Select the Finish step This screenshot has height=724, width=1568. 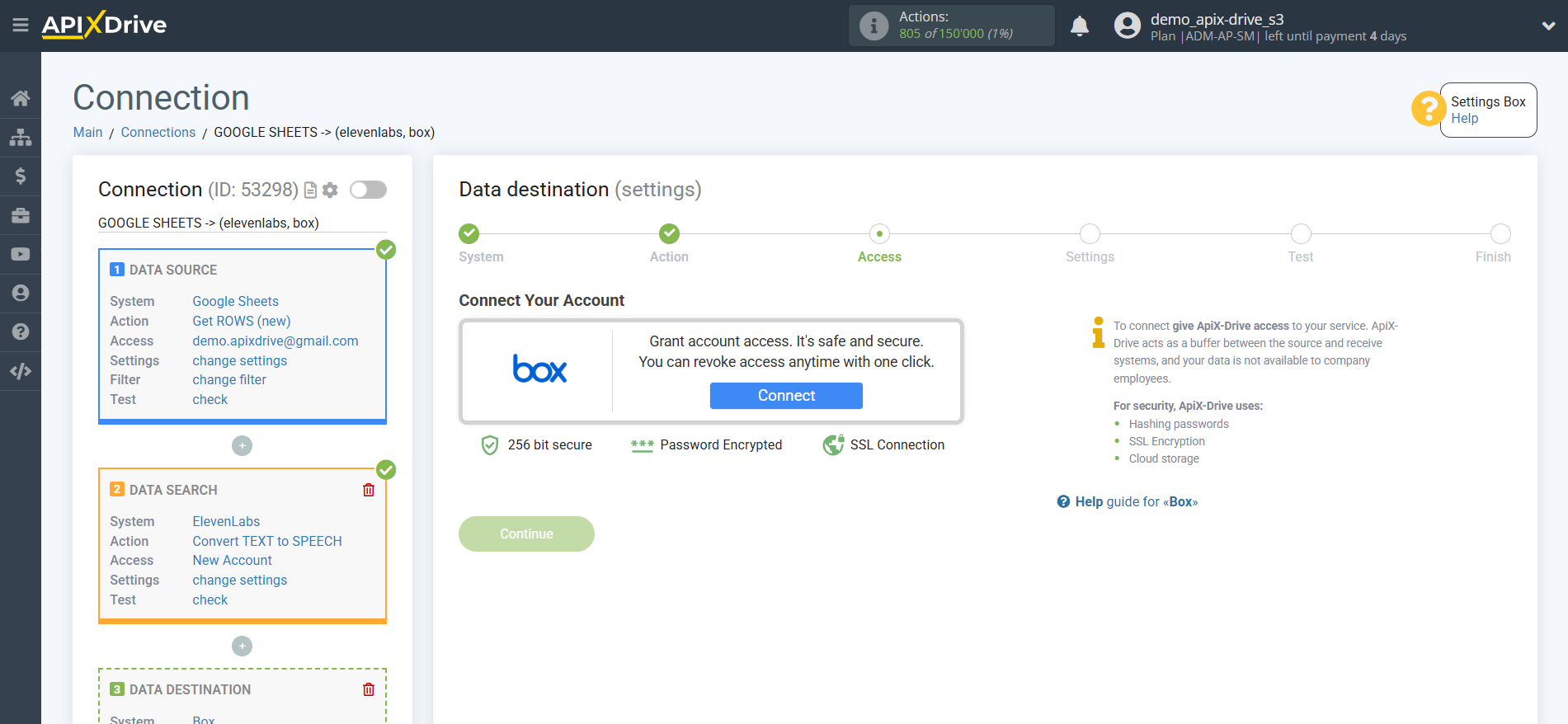point(1500,233)
